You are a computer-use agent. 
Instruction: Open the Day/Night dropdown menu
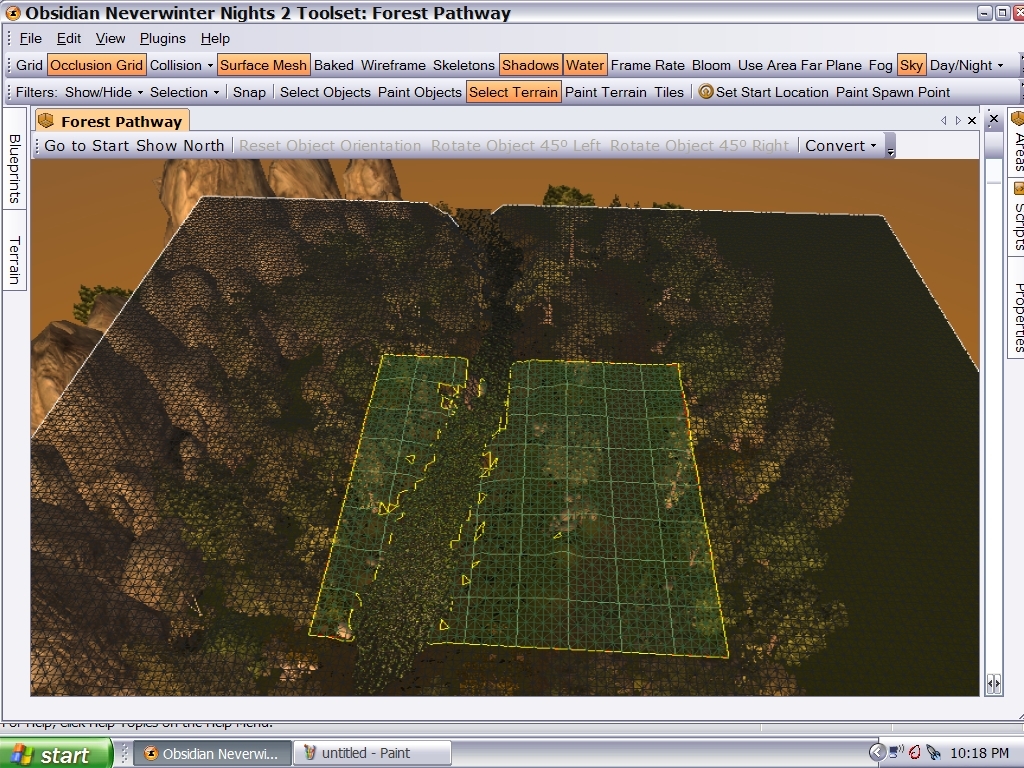pos(966,65)
